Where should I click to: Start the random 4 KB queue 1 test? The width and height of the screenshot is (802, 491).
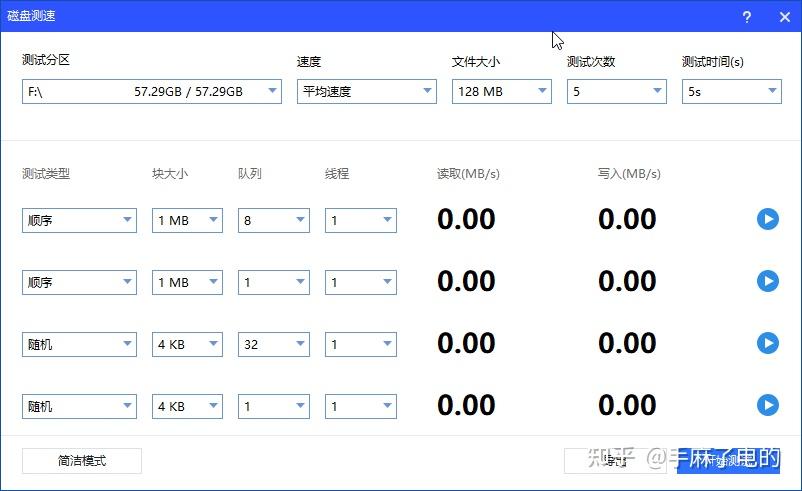coord(768,405)
